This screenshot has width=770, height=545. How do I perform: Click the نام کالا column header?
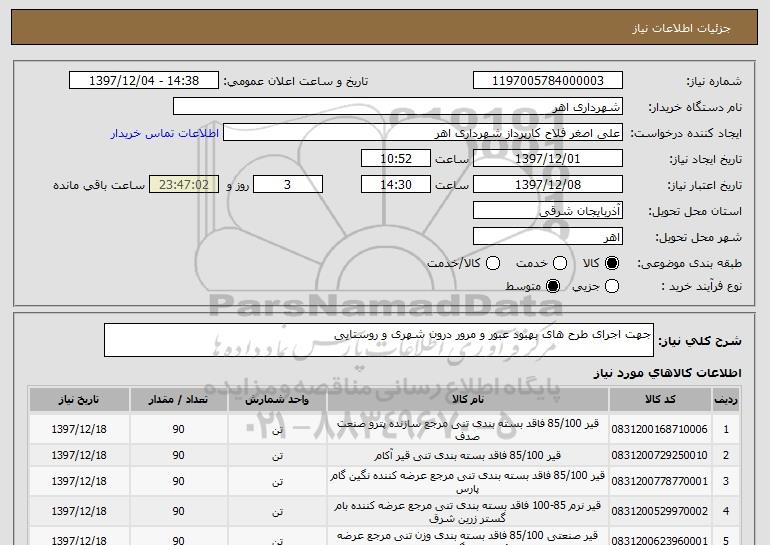468,400
